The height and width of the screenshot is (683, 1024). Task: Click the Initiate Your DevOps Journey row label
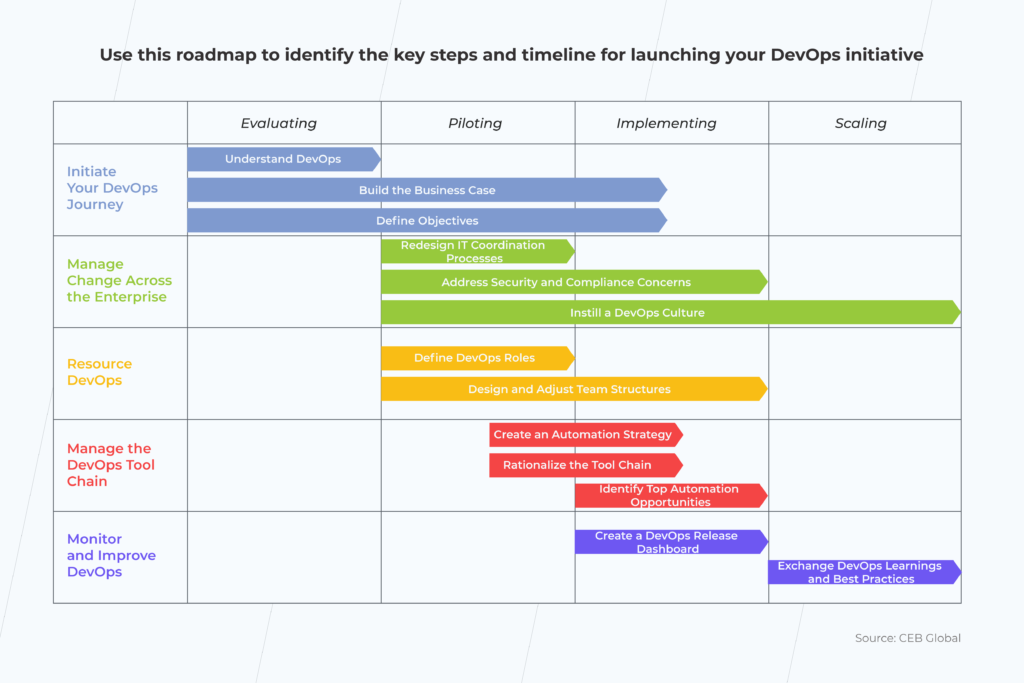pos(112,188)
